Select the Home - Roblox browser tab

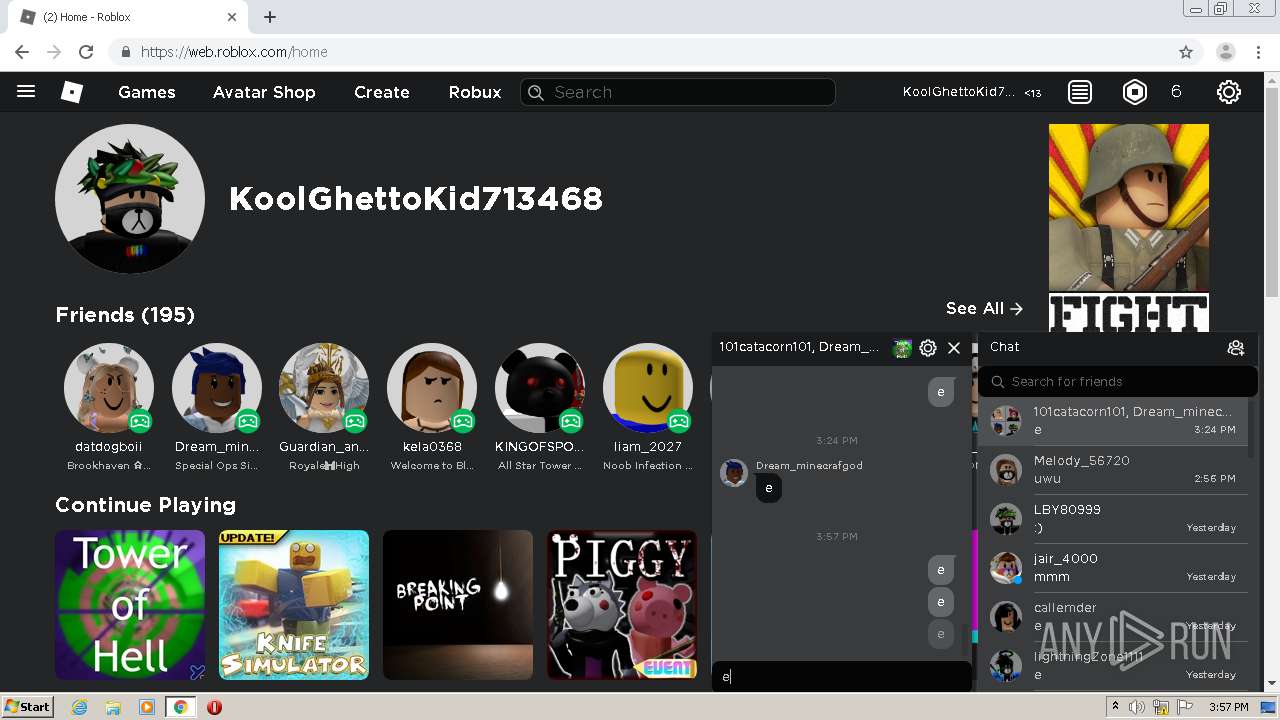tap(128, 17)
